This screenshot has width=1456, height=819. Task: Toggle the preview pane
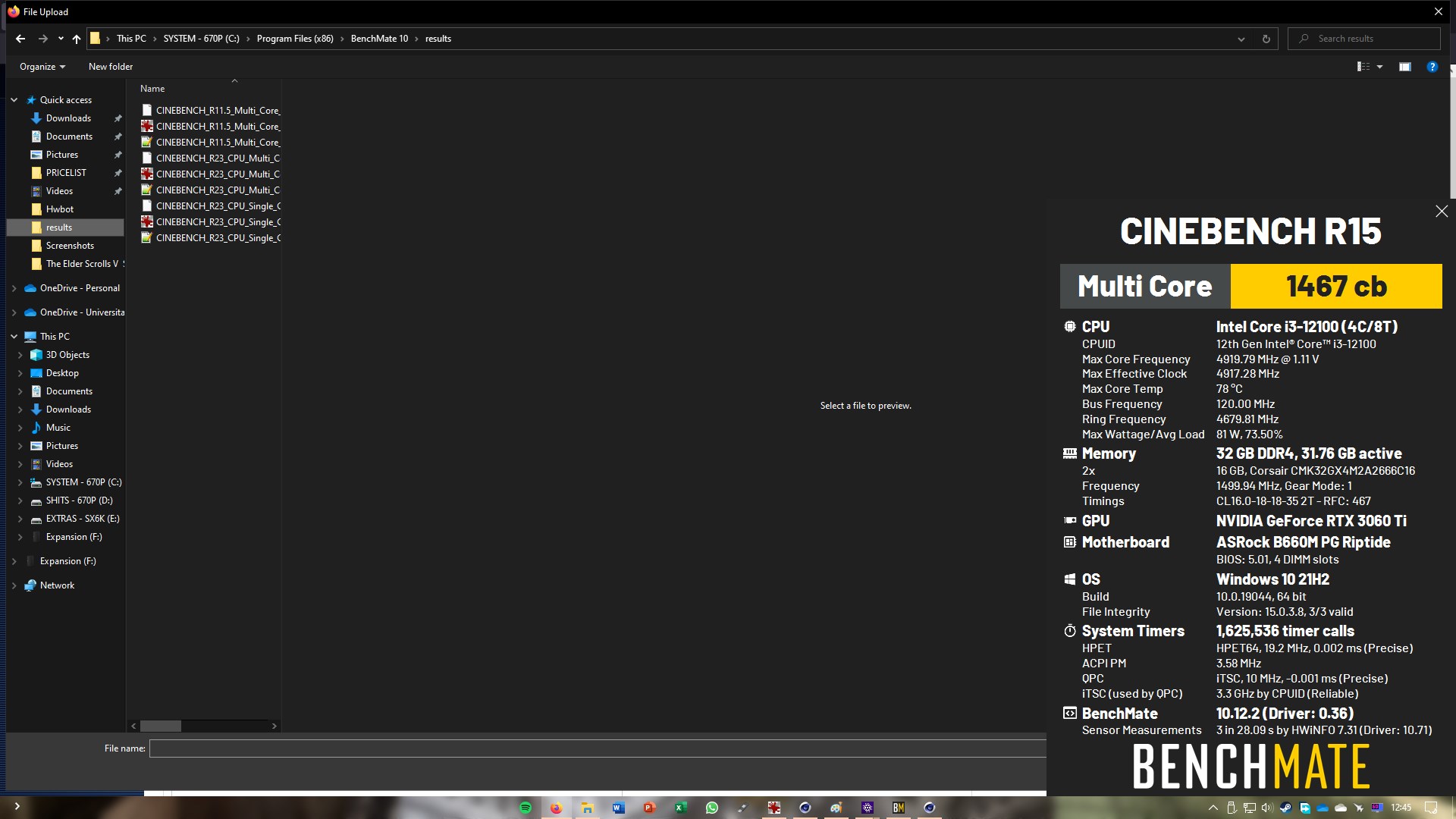1404,67
